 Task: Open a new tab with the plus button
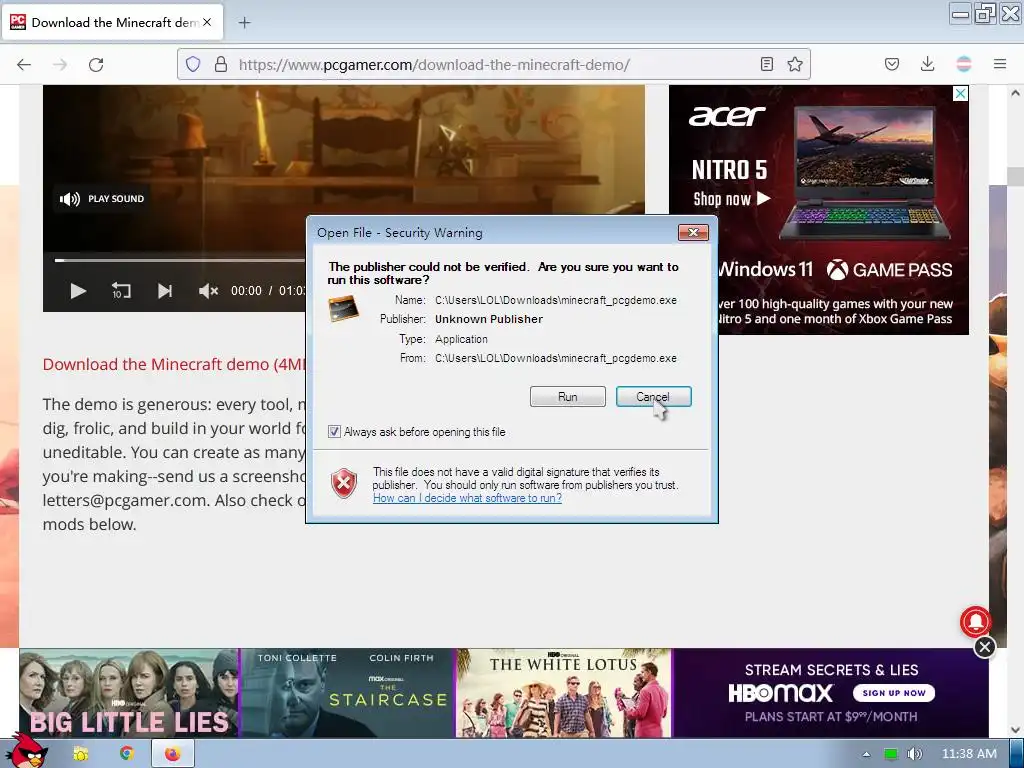244,23
